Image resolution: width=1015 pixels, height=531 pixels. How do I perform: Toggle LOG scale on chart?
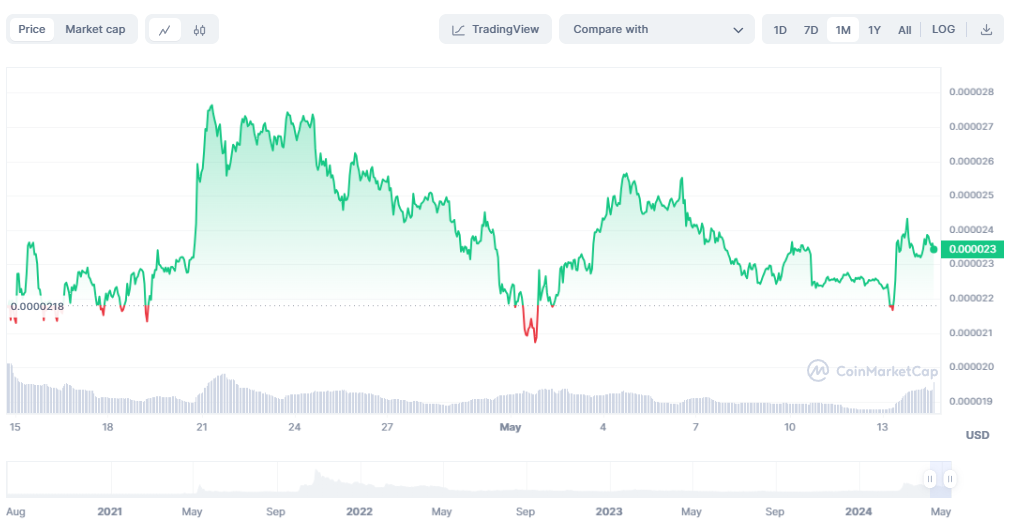943,30
